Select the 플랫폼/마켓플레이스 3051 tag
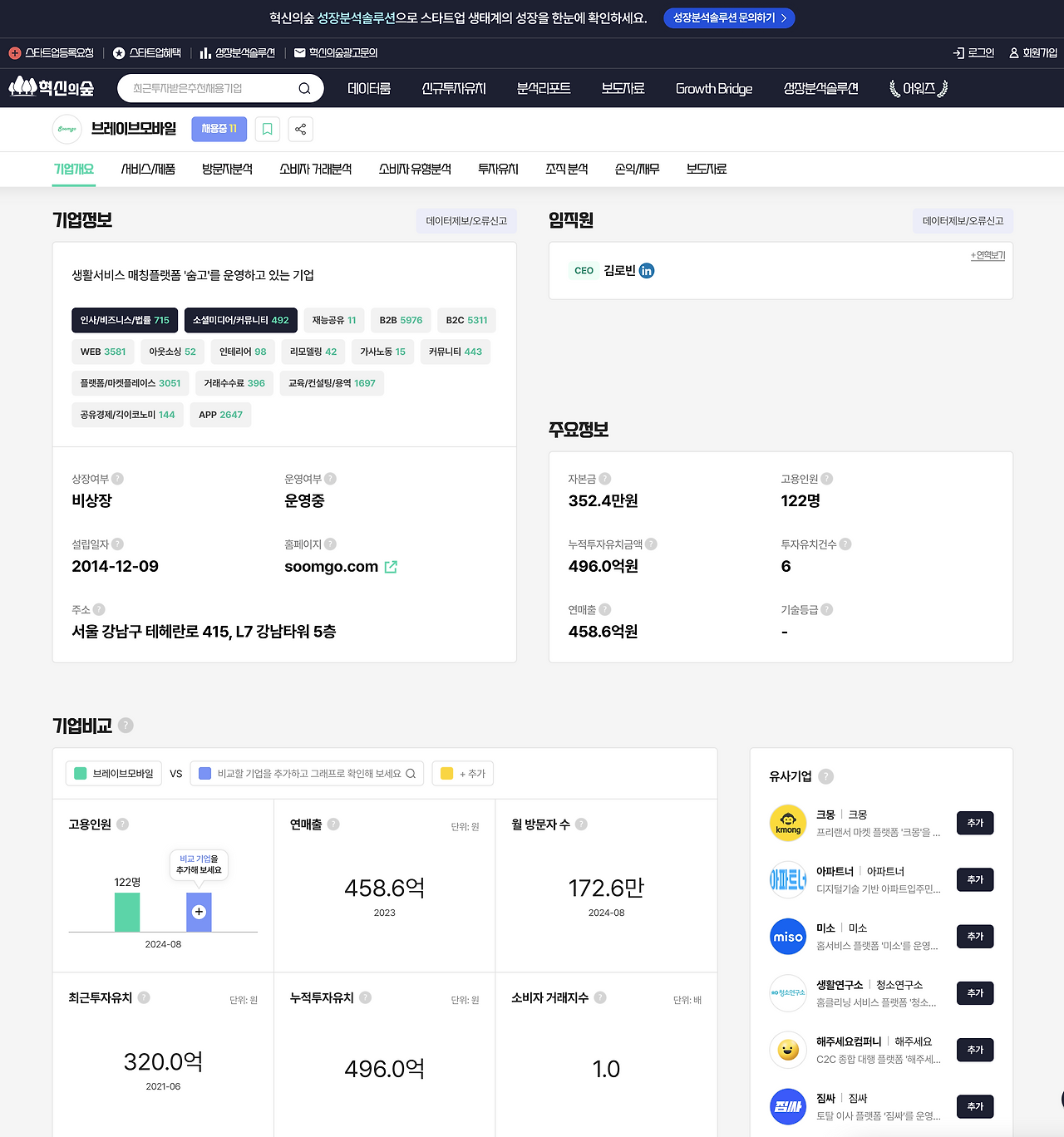 131,383
